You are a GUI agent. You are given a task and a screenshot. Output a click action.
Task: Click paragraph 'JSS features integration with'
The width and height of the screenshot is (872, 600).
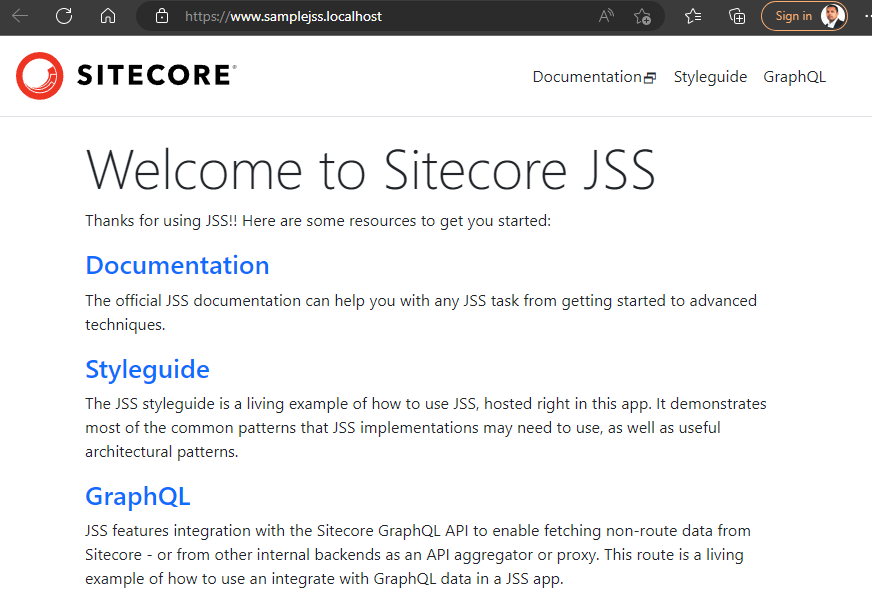point(418,554)
